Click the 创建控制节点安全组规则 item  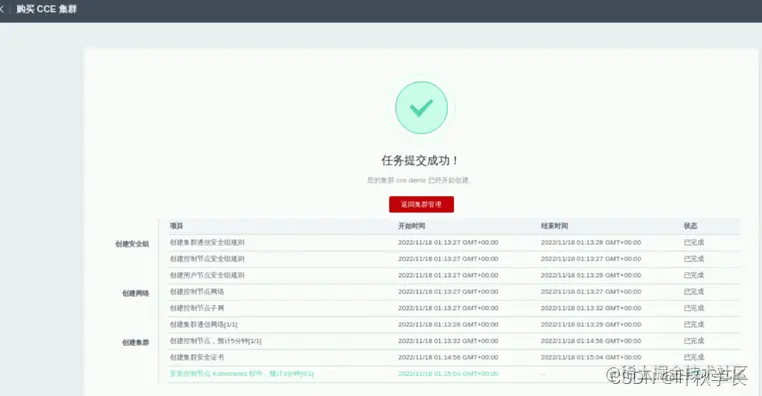[207, 259]
